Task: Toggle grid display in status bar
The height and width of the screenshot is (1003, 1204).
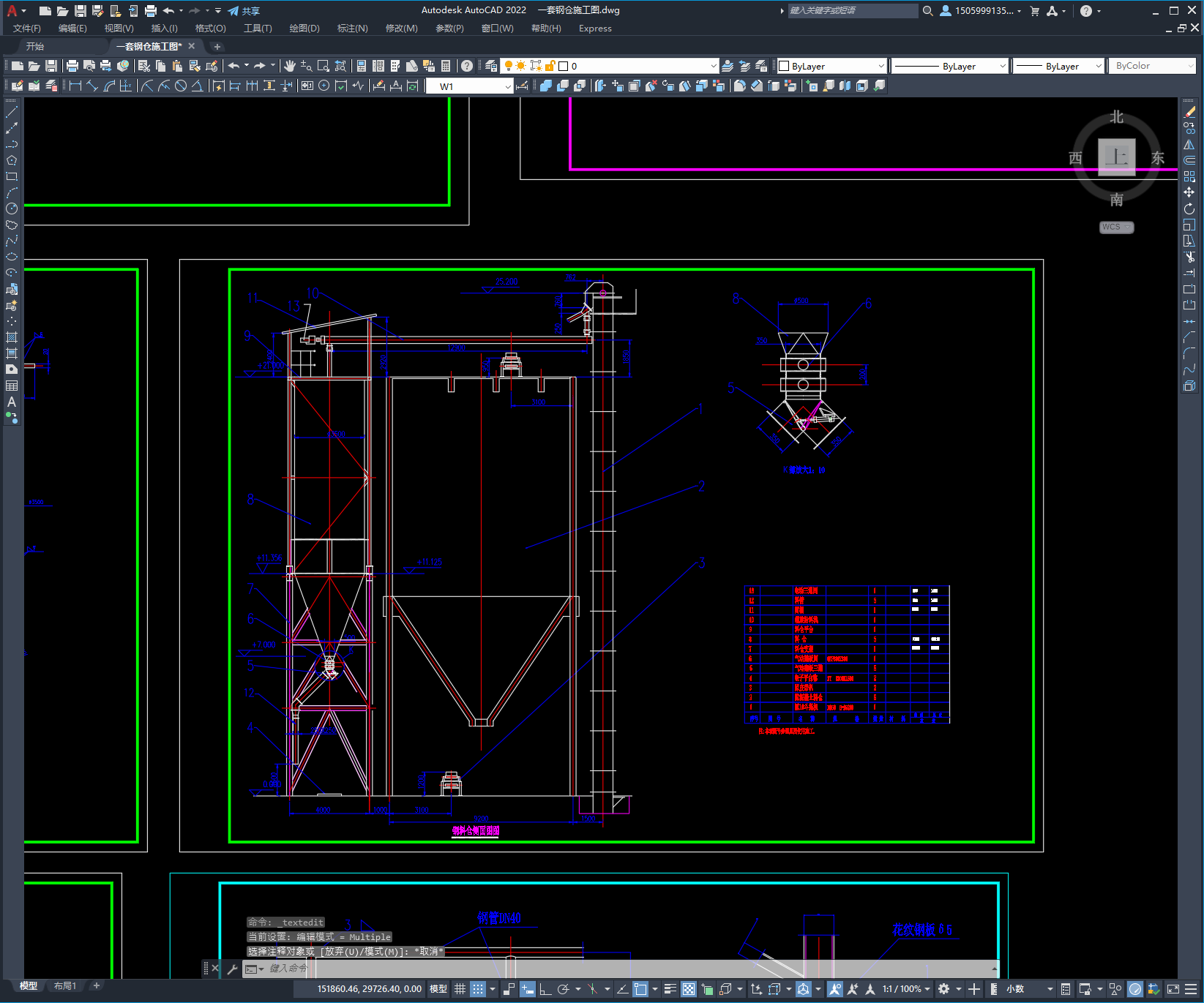Action: tap(460, 989)
